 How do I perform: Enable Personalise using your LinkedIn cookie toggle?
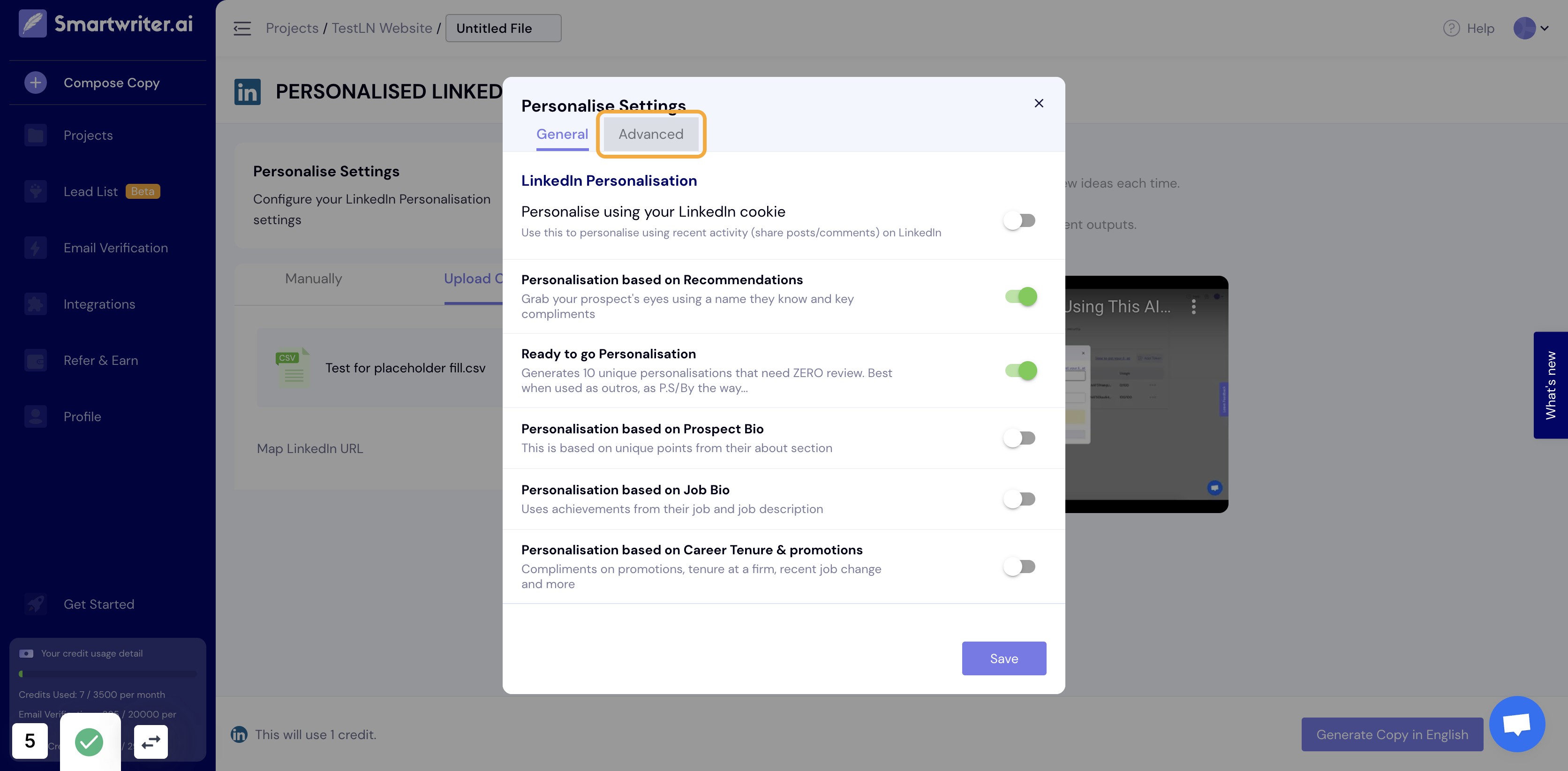(1019, 220)
